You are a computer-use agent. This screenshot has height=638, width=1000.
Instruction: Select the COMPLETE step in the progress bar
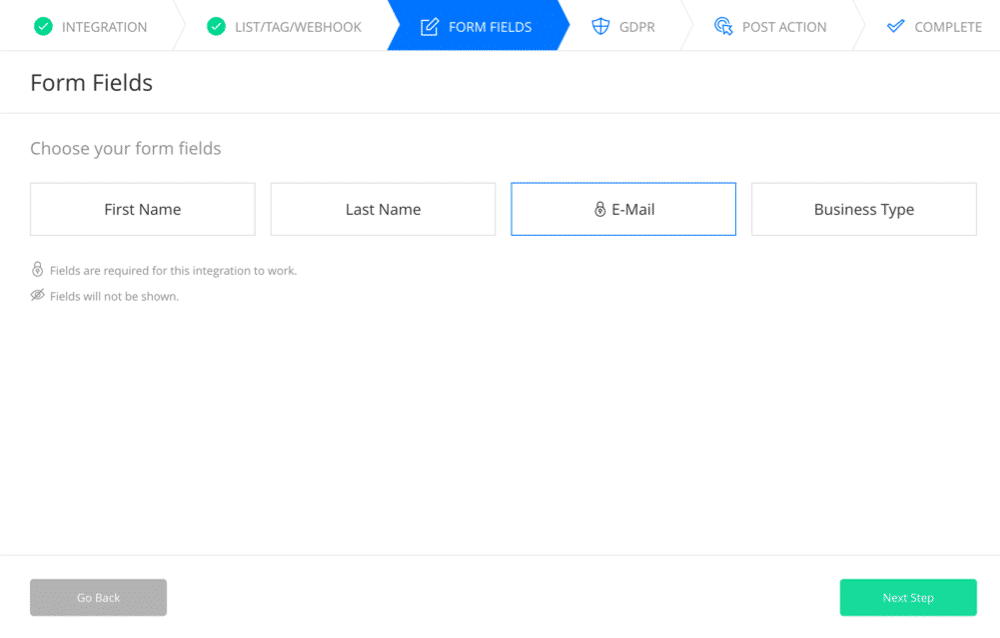coord(934,26)
